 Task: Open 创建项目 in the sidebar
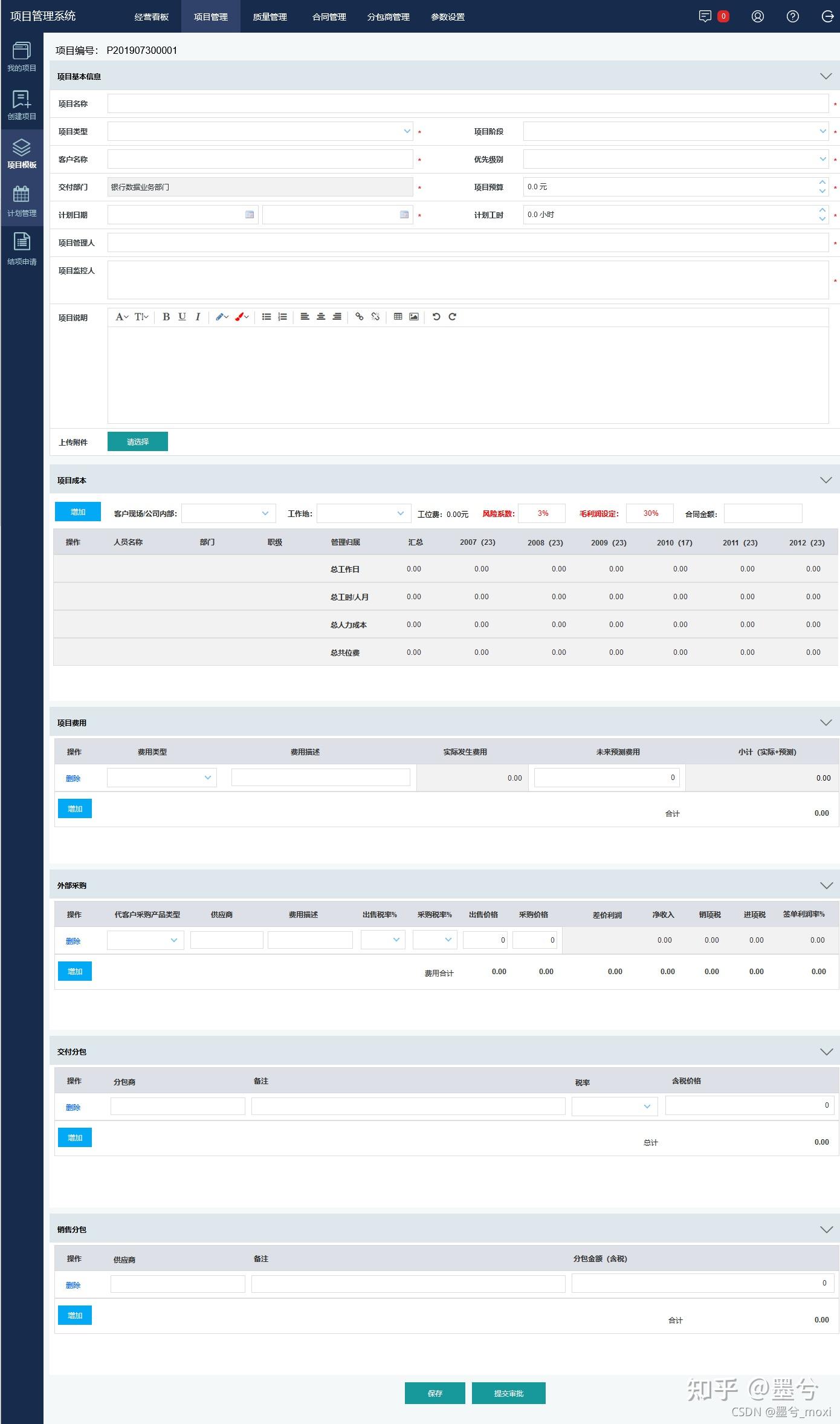pos(22,105)
